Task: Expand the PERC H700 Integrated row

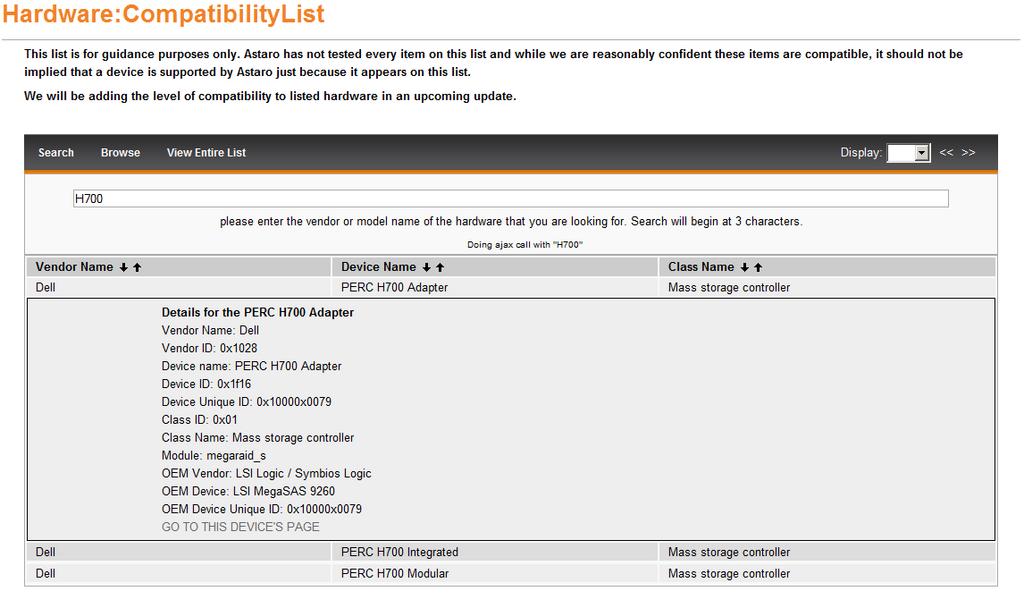Action: [x=399, y=552]
